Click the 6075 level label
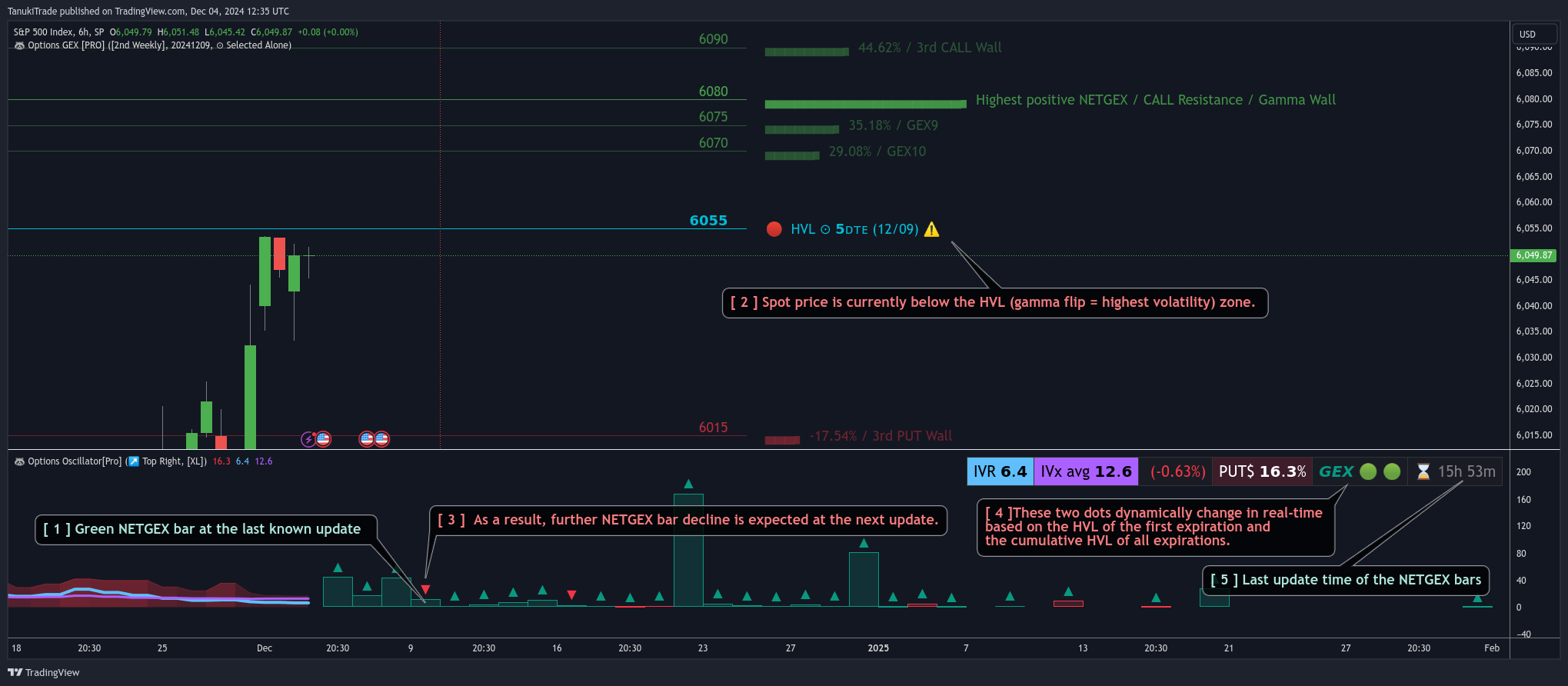Viewport: 1568px width, 686px height. (x=713, y=117)
